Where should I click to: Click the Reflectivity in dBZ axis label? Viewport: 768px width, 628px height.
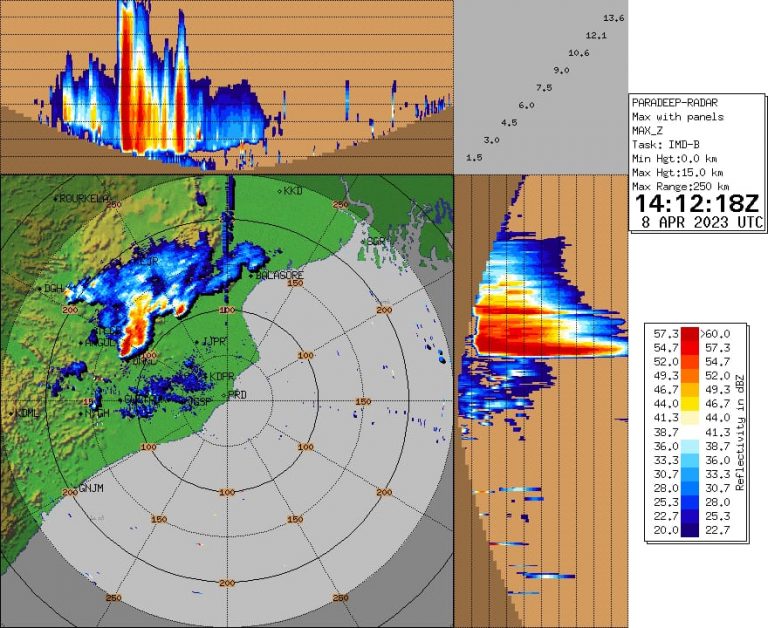739,431
